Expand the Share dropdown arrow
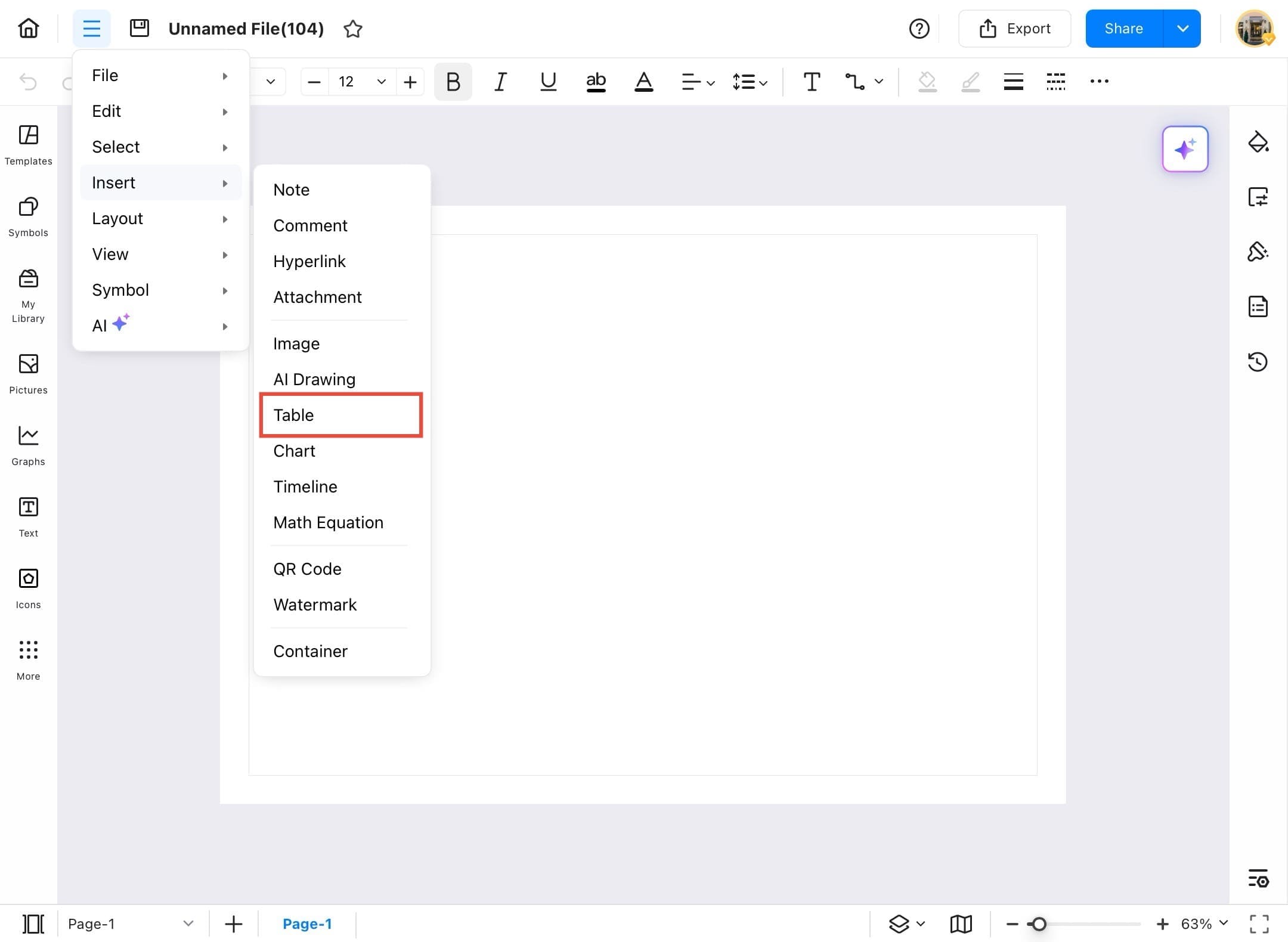This screenshot has height=942, width=1288. click(1183, 28)
